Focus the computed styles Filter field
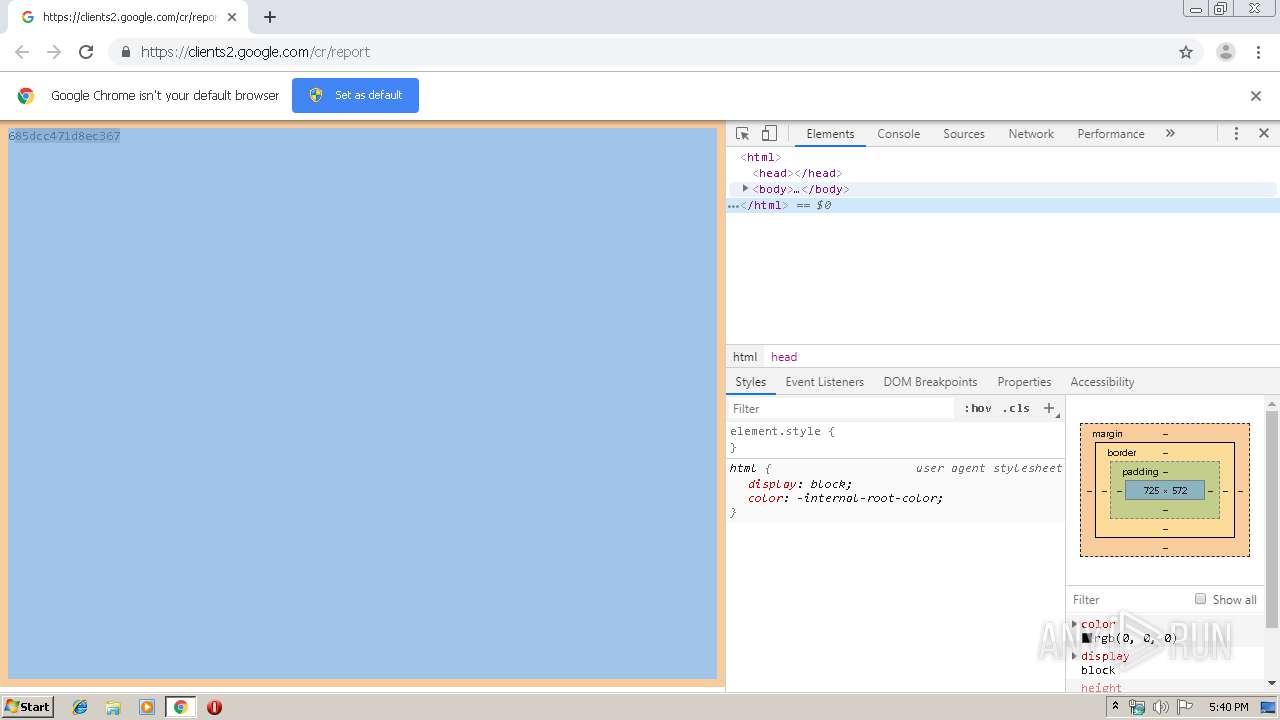This screenshot has height=720, width=1280. (1130, 600)
